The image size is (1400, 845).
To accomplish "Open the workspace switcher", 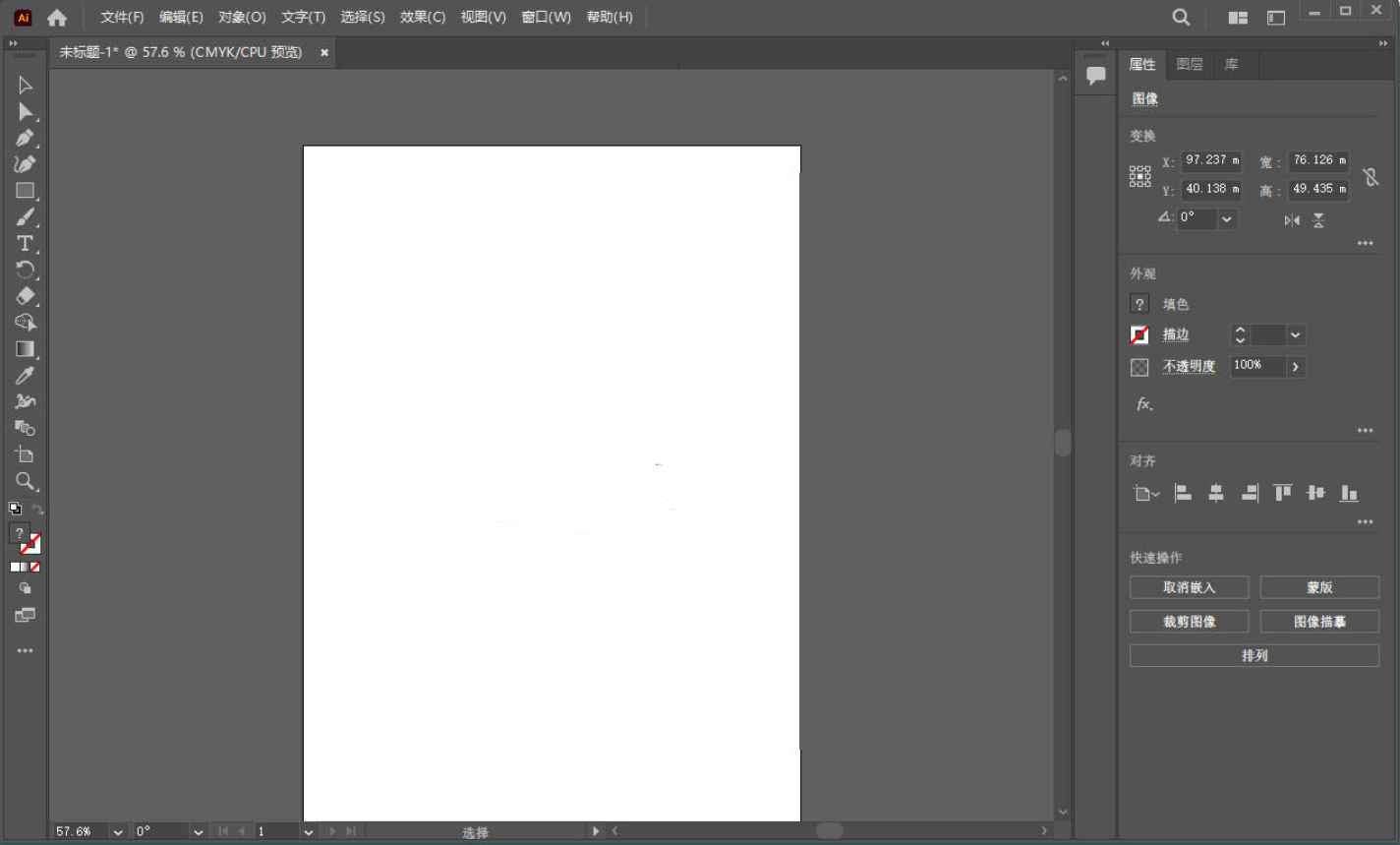I will click(1276, 18).
